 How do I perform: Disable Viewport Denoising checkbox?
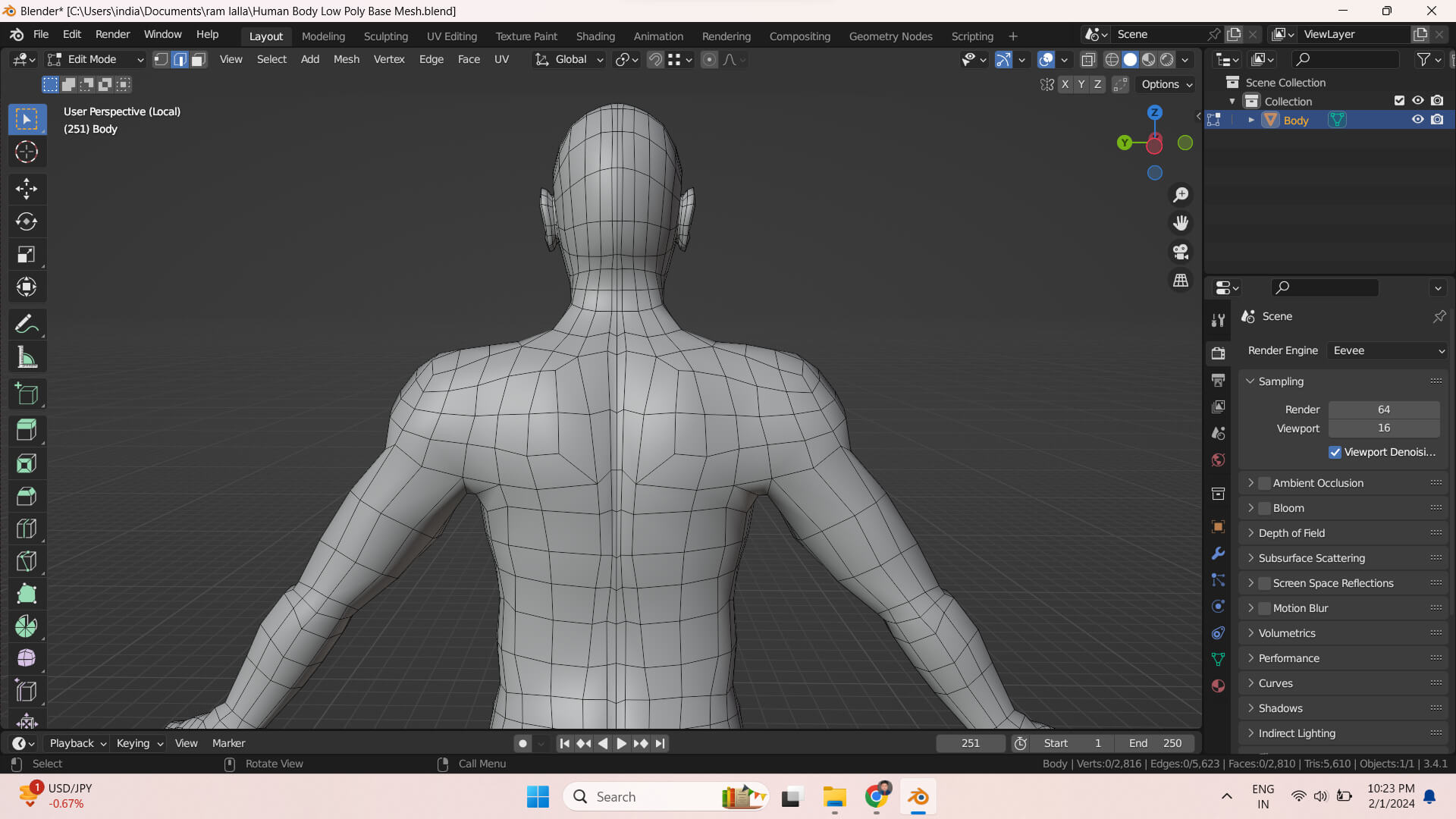click(1335, 452)
